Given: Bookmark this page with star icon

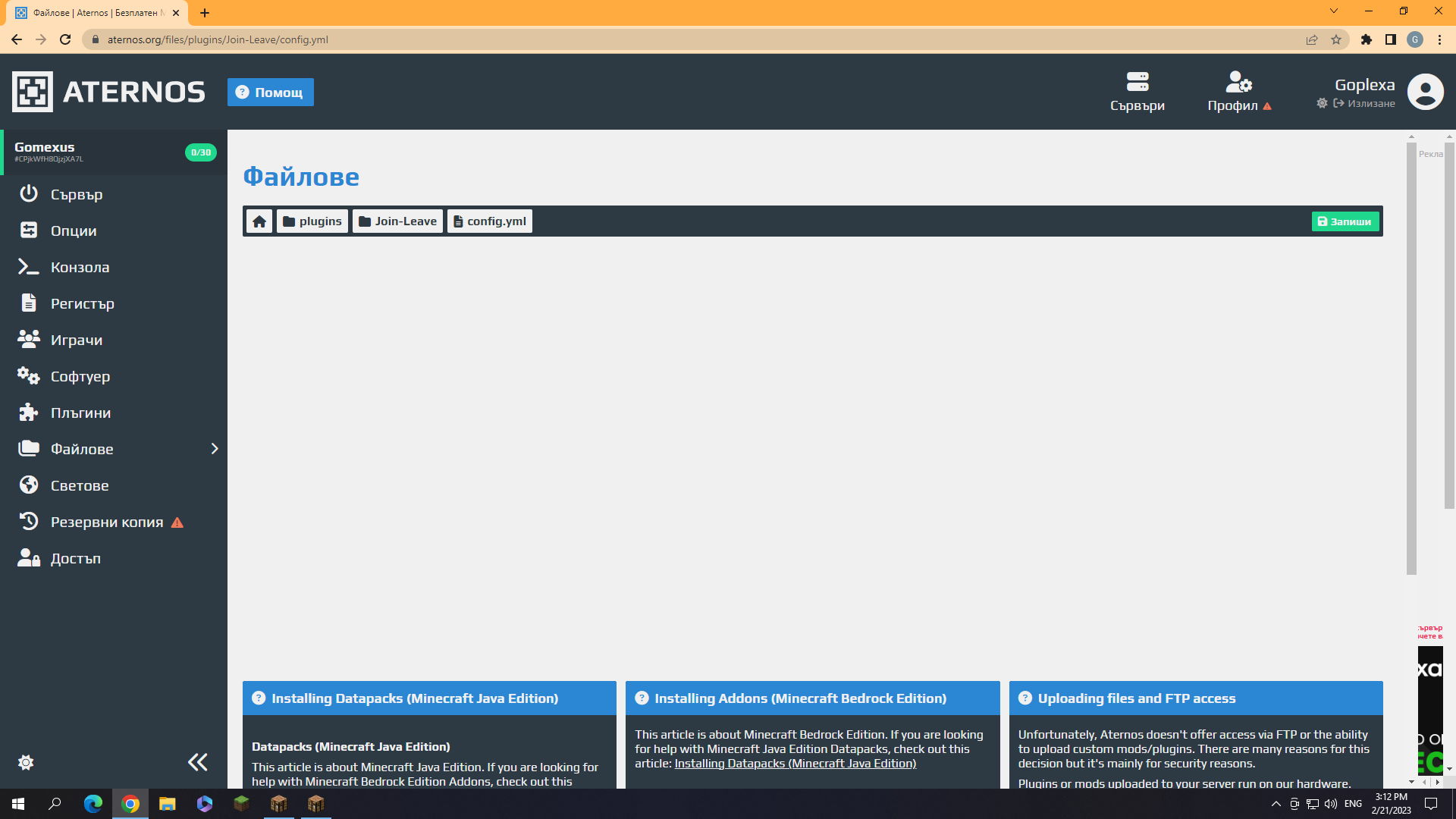Looking at the screenshot, I should [x=1336, y=39].
